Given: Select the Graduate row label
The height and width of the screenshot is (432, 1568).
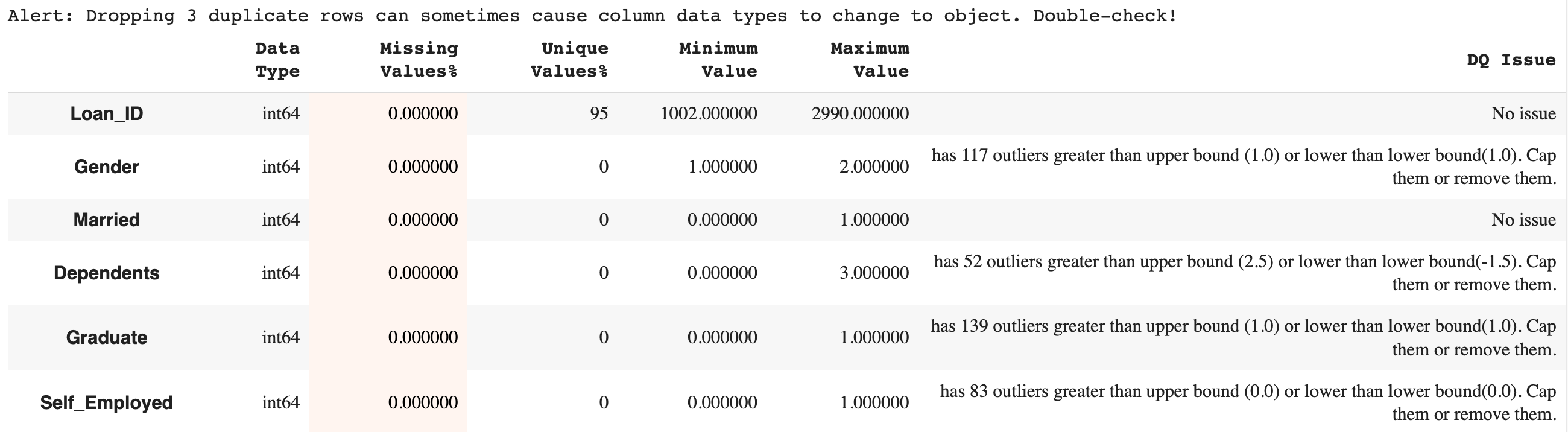Looking at the screenshot, I should pyautogui.click(x=107, y=337).
